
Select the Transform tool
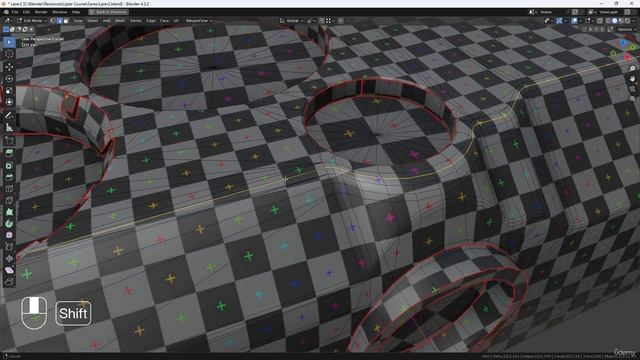coord(9,102)
